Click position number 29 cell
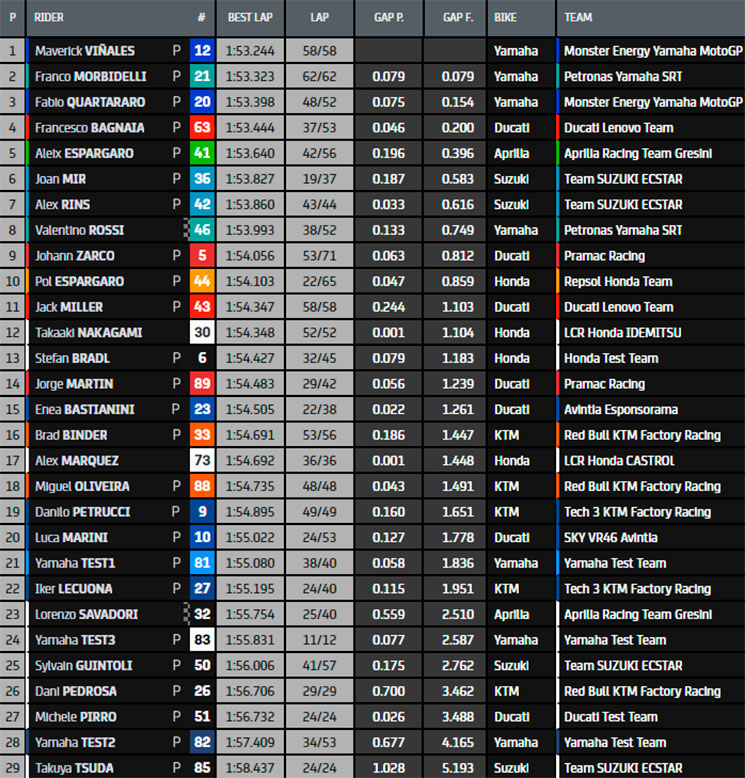 coord(12,768)
